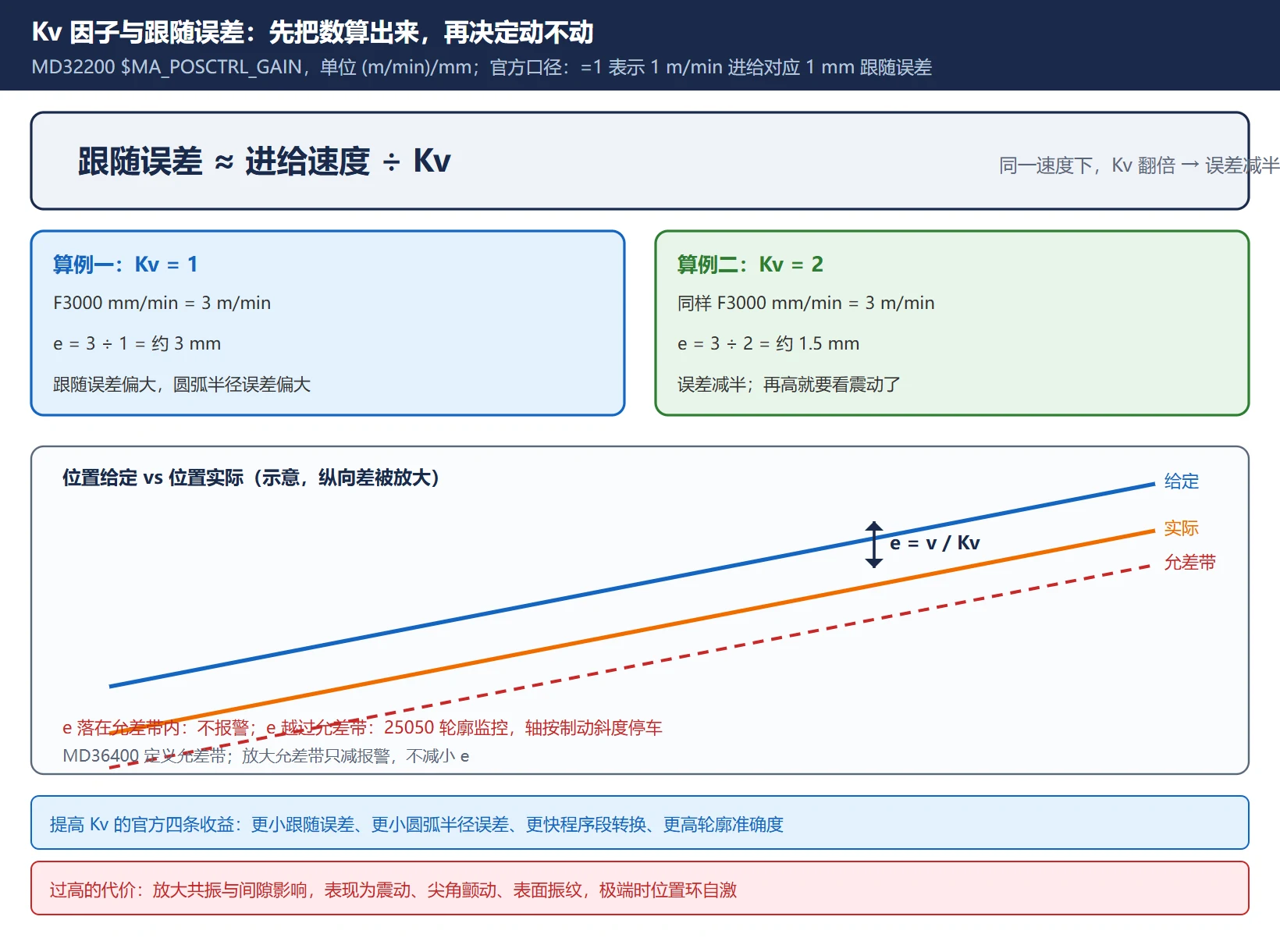The width and height of the screenshot is (1280, 952).
Task: Click the chart title '位置给定 vs 位置实际'
Action: (x=251, y=478)
